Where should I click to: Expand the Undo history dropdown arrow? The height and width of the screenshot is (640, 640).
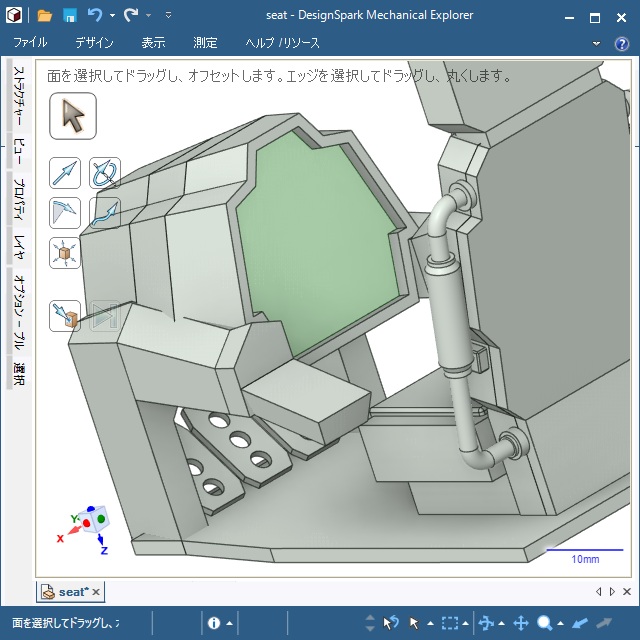(x=112, y=16)
